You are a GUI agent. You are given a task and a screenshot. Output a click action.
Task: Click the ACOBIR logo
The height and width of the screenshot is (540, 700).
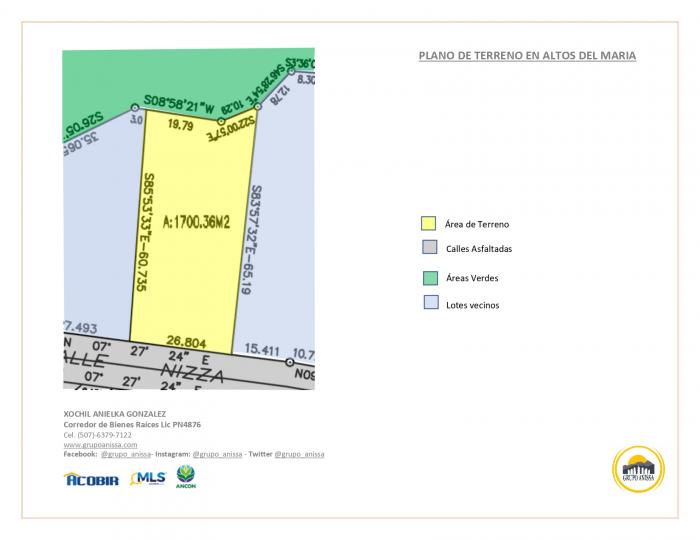tap(91, 480)
